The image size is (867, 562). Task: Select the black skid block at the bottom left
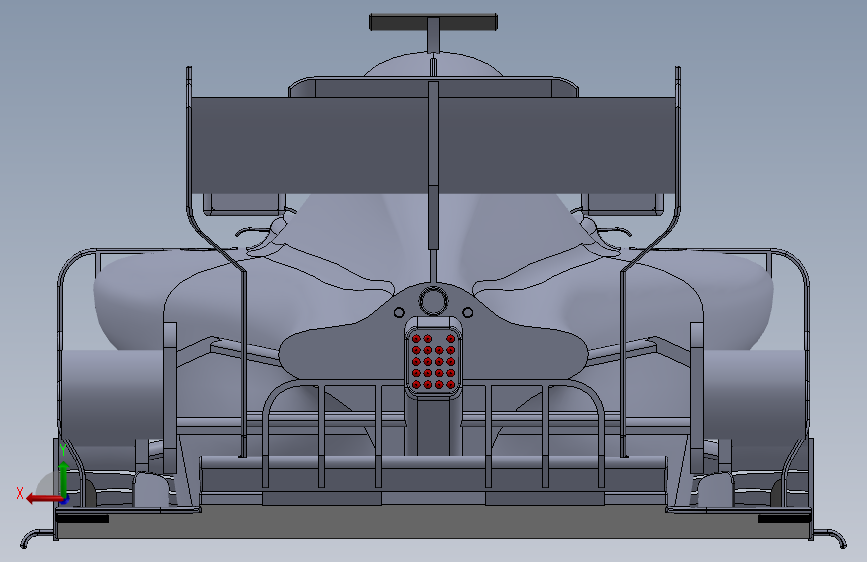coord(83,518)
